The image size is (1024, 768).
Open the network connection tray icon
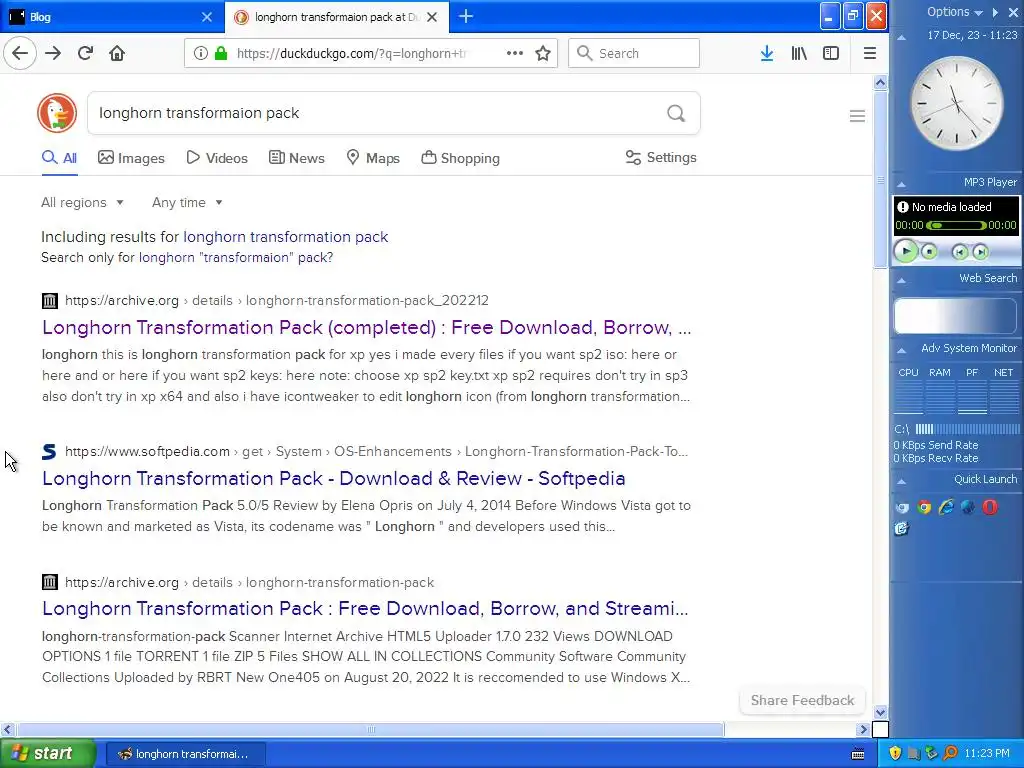click(932, 754)
